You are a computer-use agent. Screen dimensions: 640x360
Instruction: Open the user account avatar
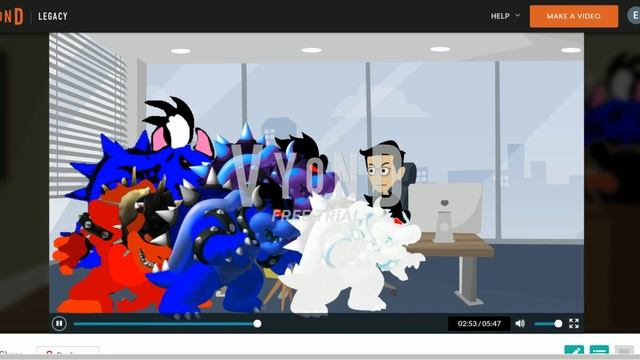(x=634, y=16)
